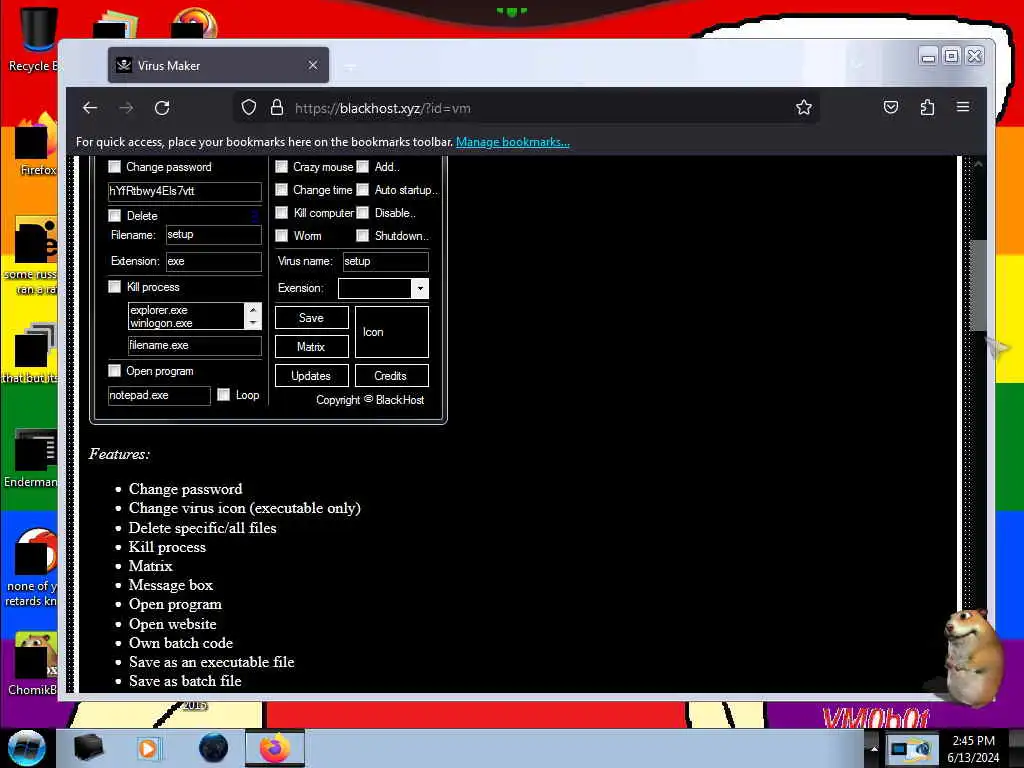Click the URL address bar
1024x768 pixels.
pyautogui.click(x=526, y=108)
